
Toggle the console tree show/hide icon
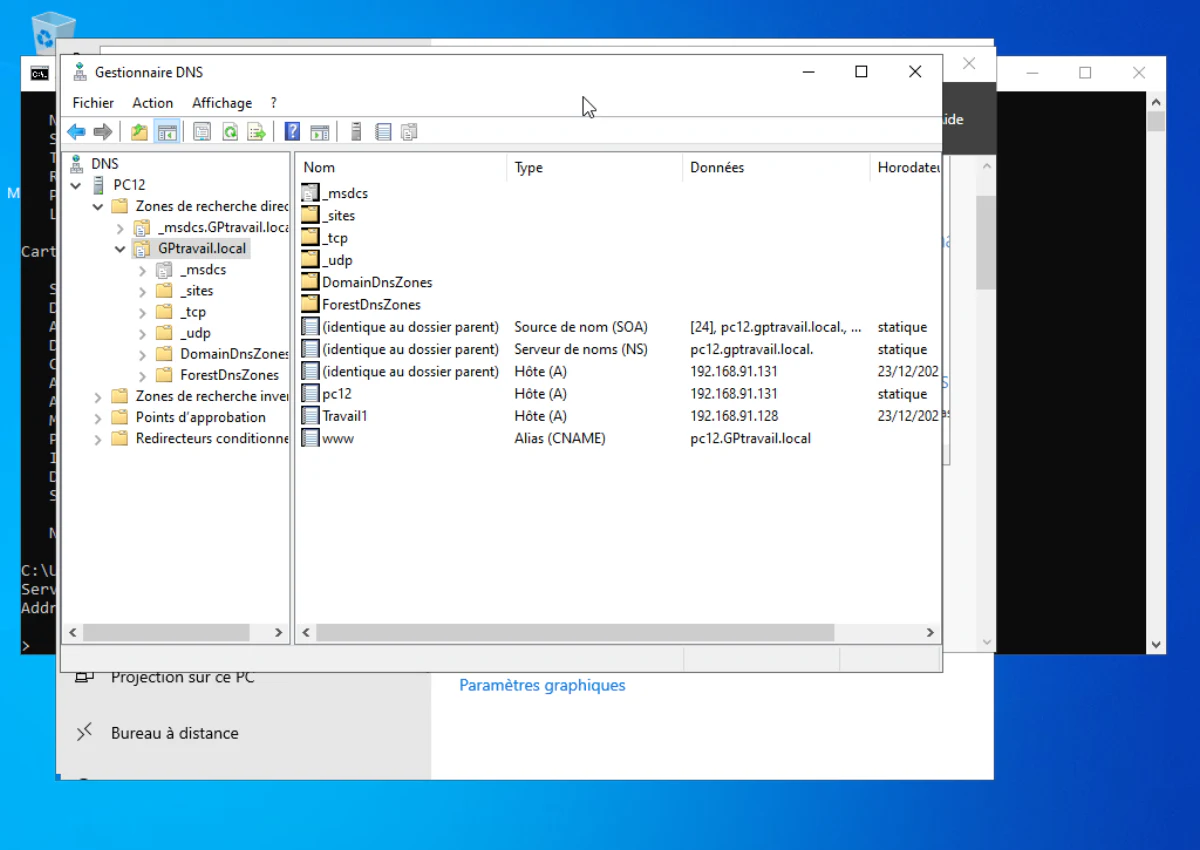[166, 132]
